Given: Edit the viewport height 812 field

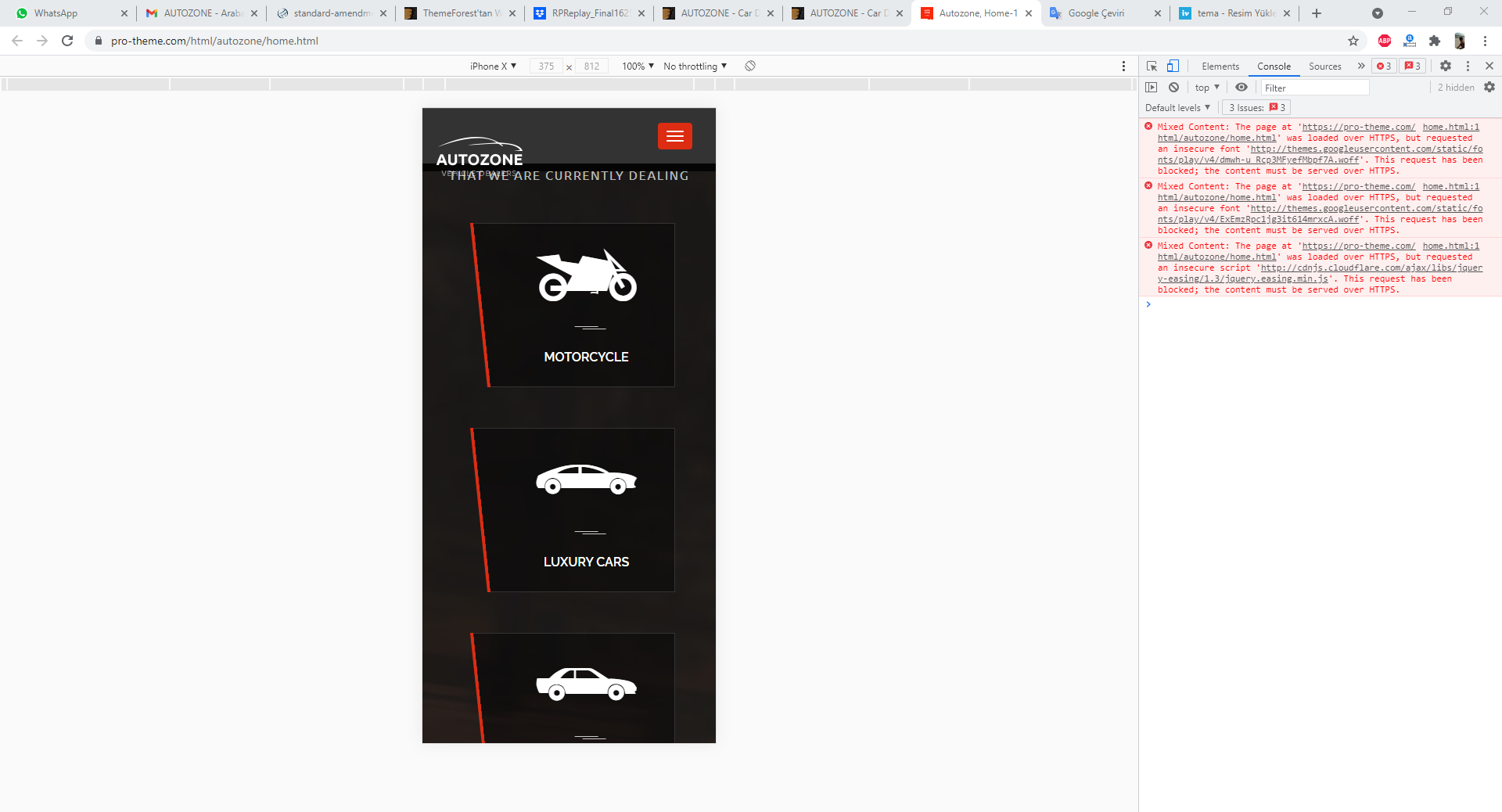Looking at the screenshot, I should [591, 66].
